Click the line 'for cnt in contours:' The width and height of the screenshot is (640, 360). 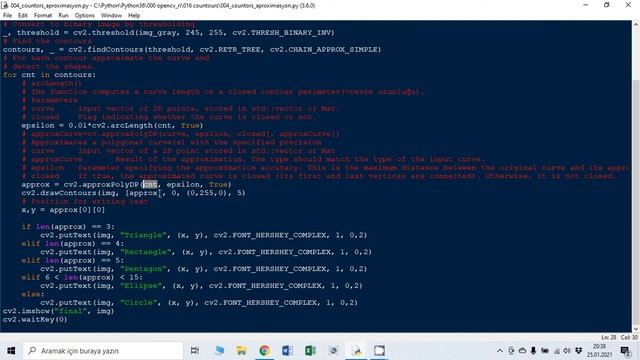tap(49, 75)
